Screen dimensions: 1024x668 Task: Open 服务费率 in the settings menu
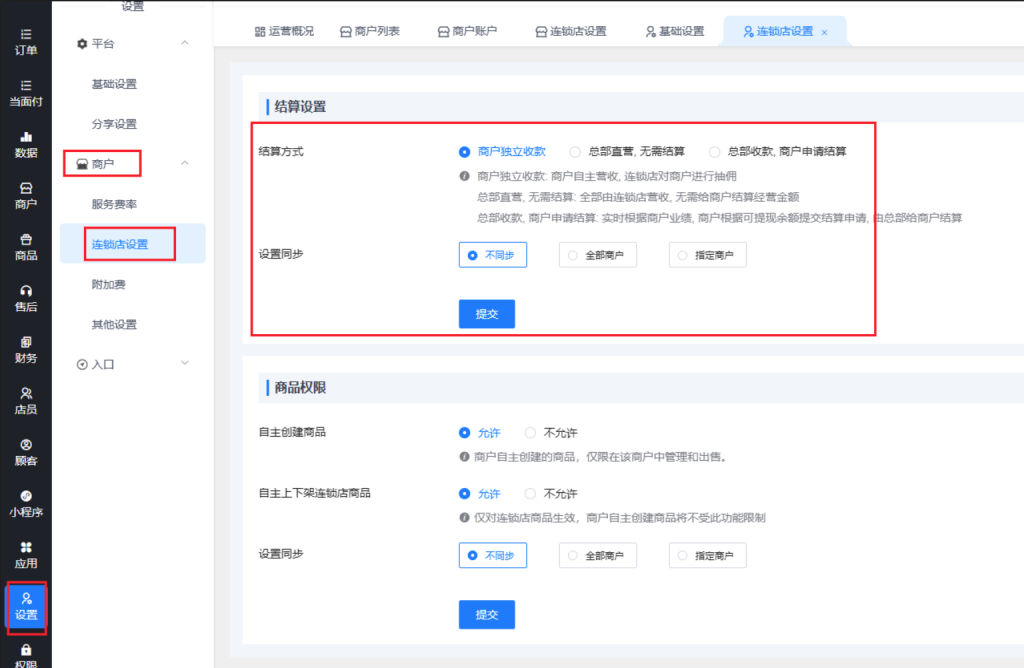pos(114,204)
